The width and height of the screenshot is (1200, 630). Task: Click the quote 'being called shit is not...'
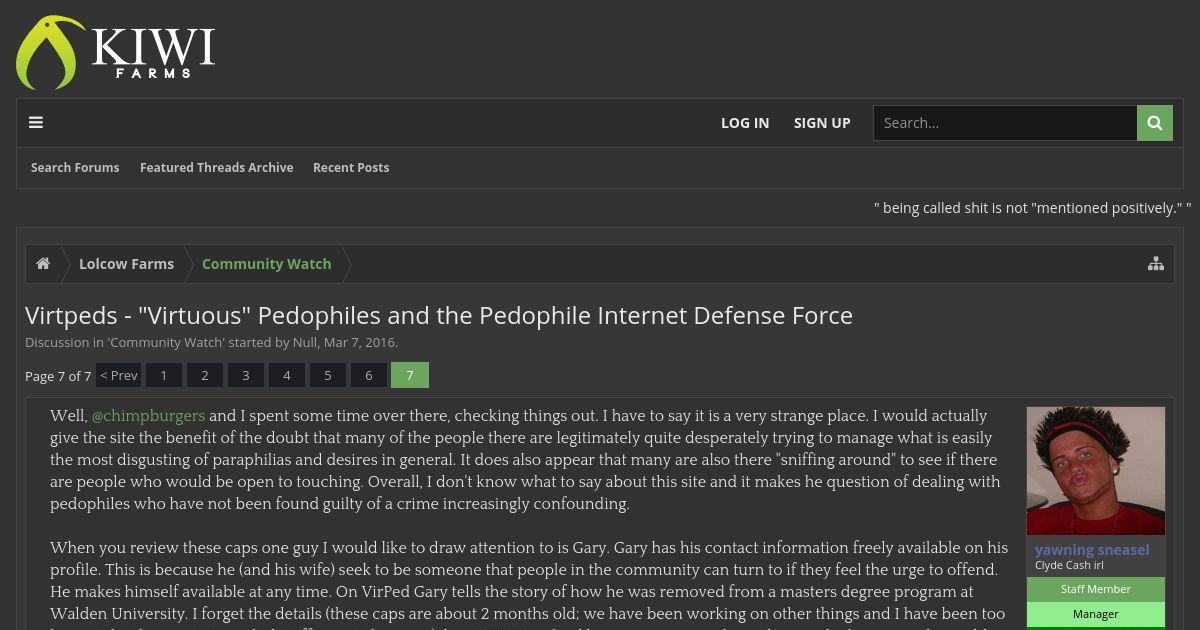click(1033, 208)
